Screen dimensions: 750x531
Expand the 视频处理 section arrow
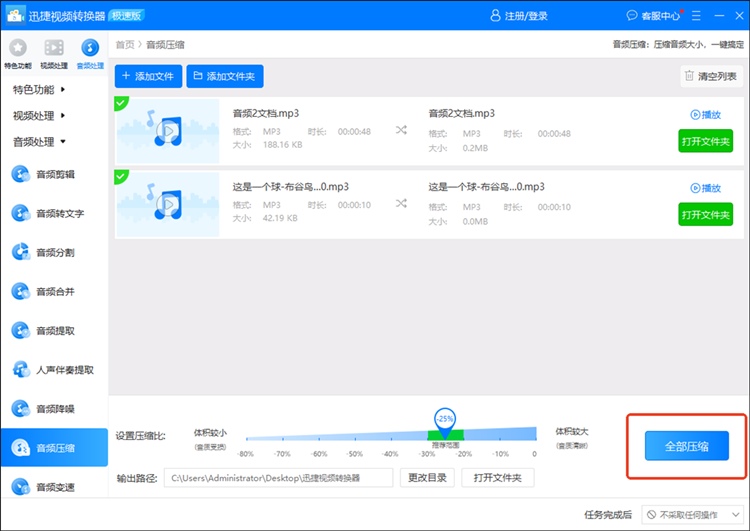[63, 115]
